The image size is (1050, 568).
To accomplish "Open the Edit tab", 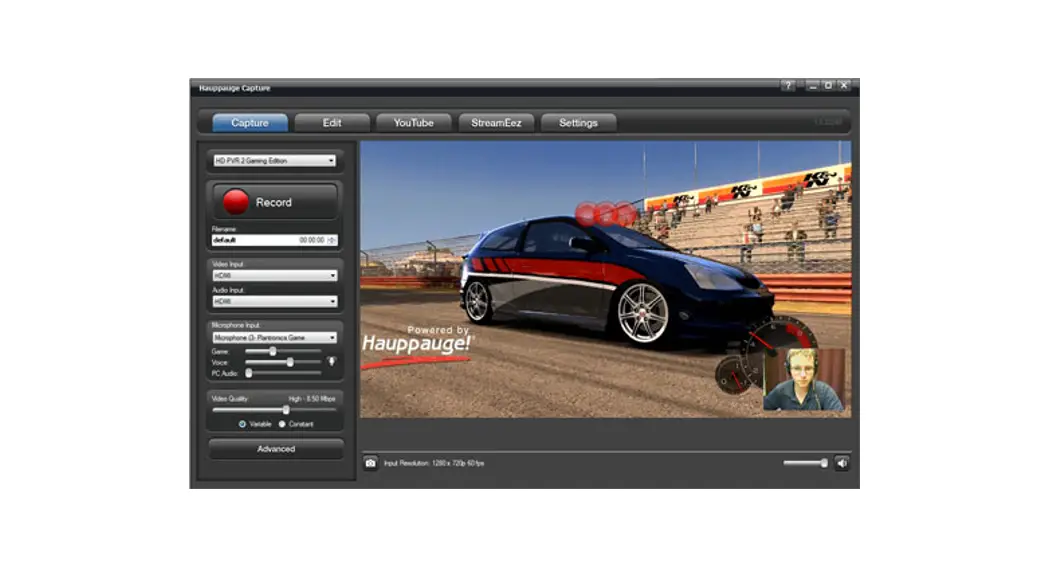I will point(332,123).
